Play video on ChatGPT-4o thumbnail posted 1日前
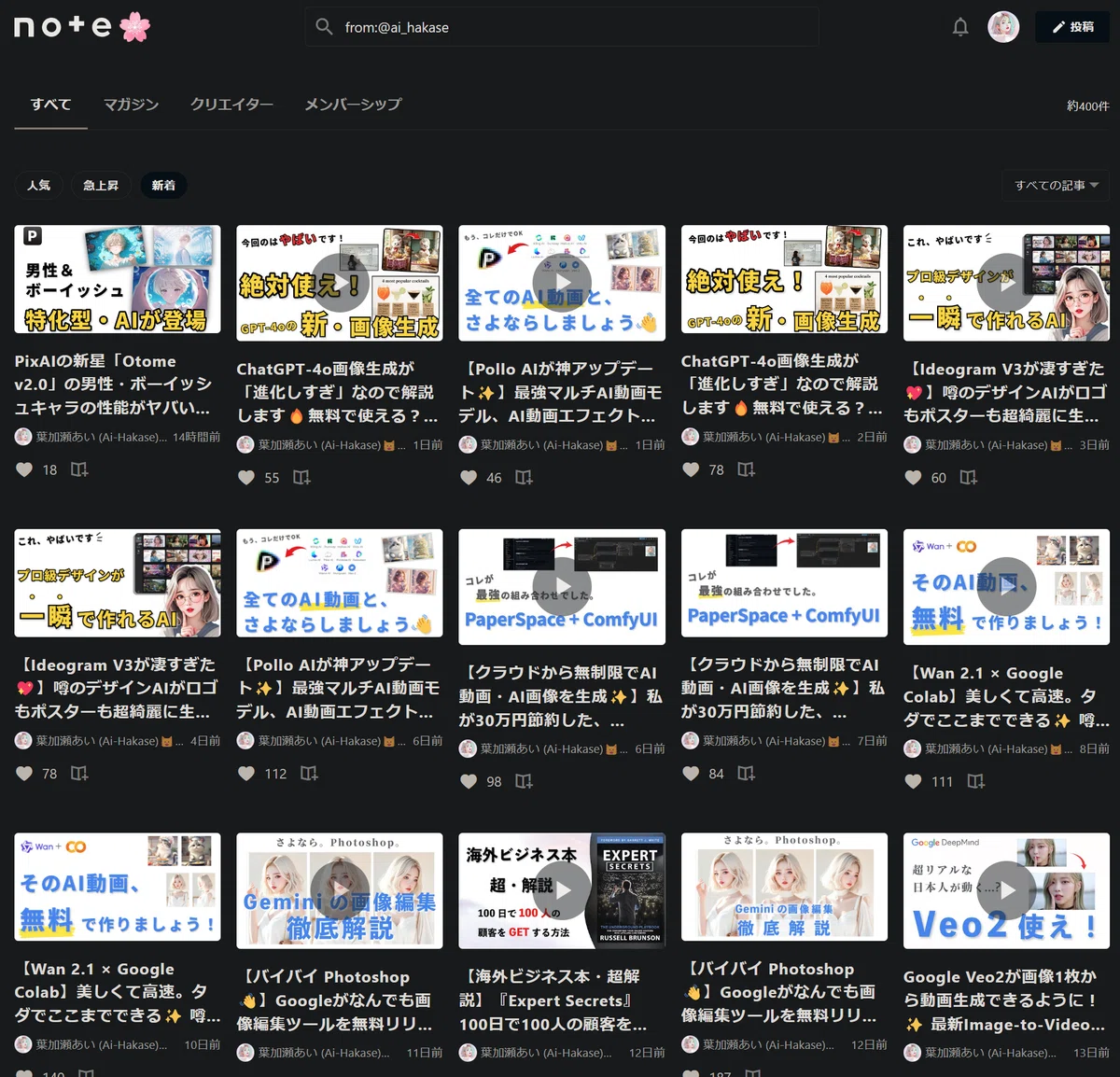 click(340, 283)
